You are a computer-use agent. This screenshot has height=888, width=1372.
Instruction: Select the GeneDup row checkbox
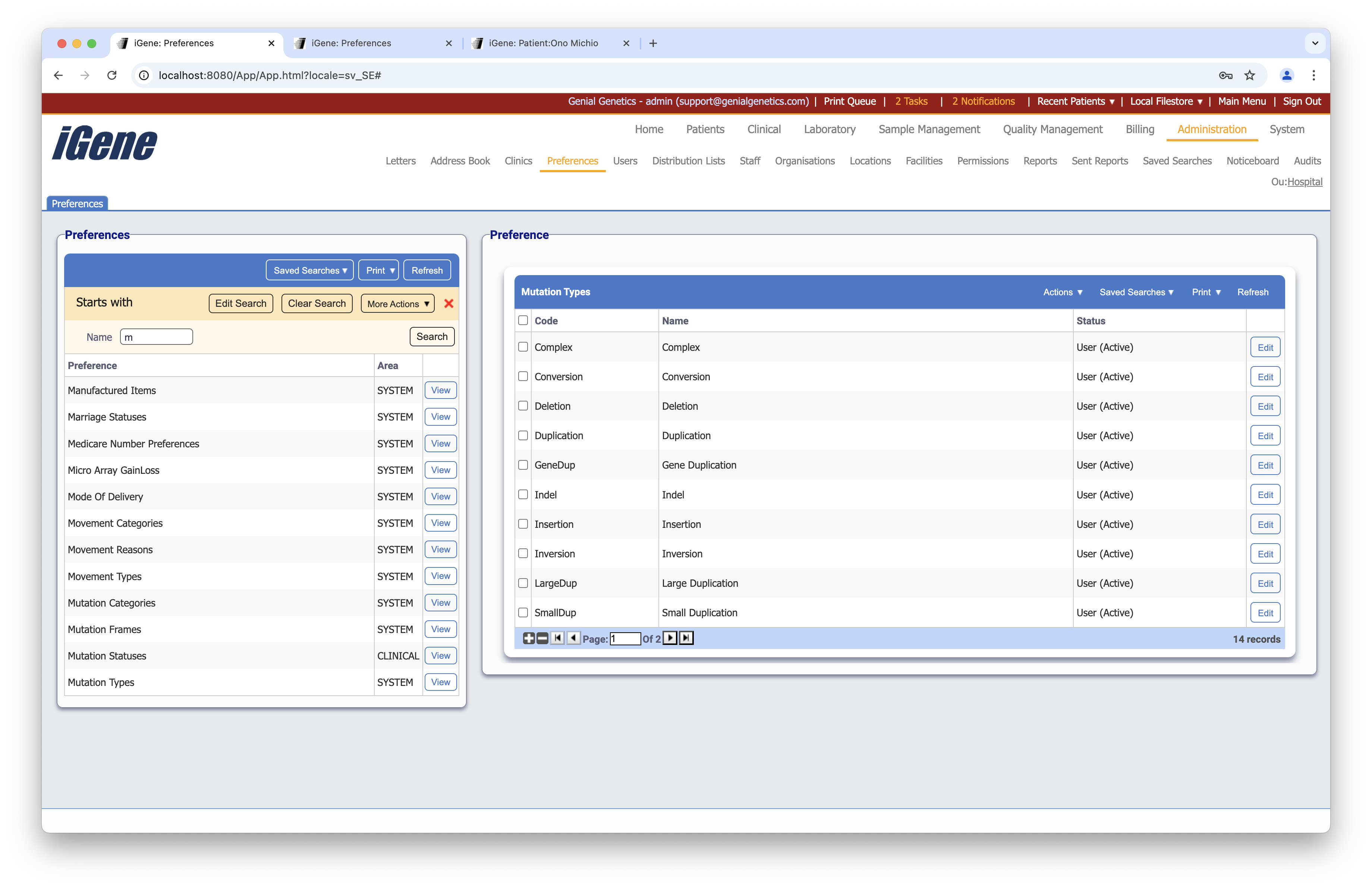point(523,465)
